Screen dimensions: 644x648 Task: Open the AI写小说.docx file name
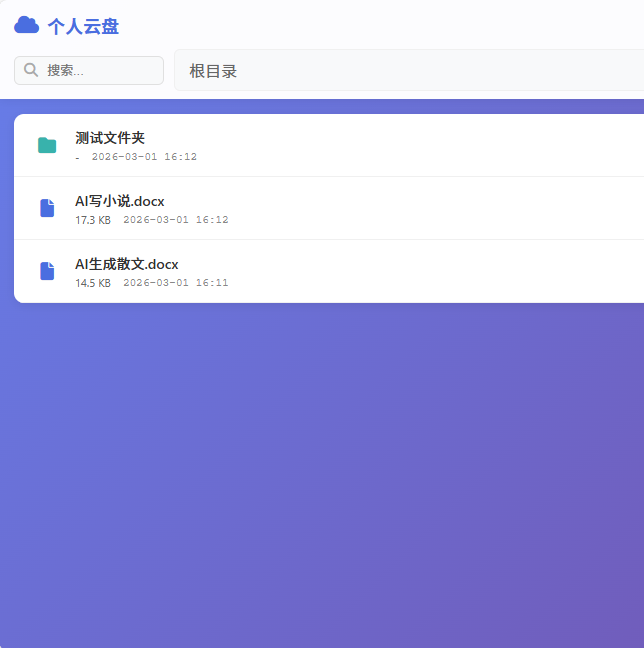click(120, 201)
